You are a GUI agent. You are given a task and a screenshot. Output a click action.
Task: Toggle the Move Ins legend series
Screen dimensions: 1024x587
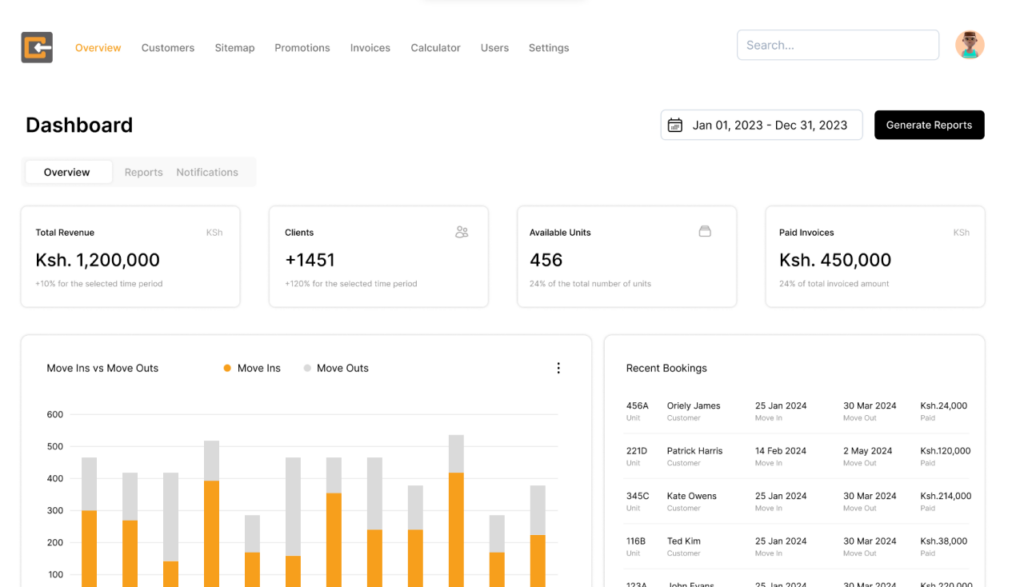pos(252,368)
